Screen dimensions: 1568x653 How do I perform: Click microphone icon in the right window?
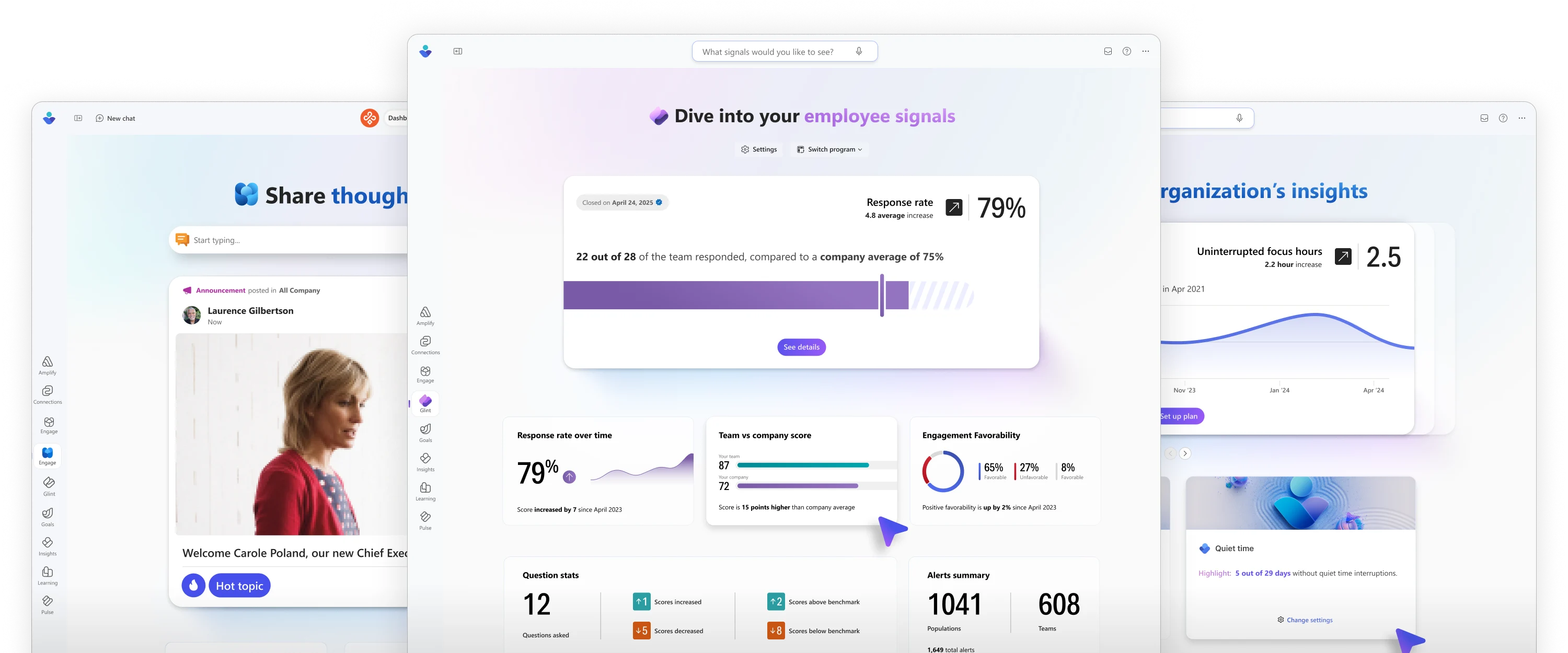(1239, 118)
